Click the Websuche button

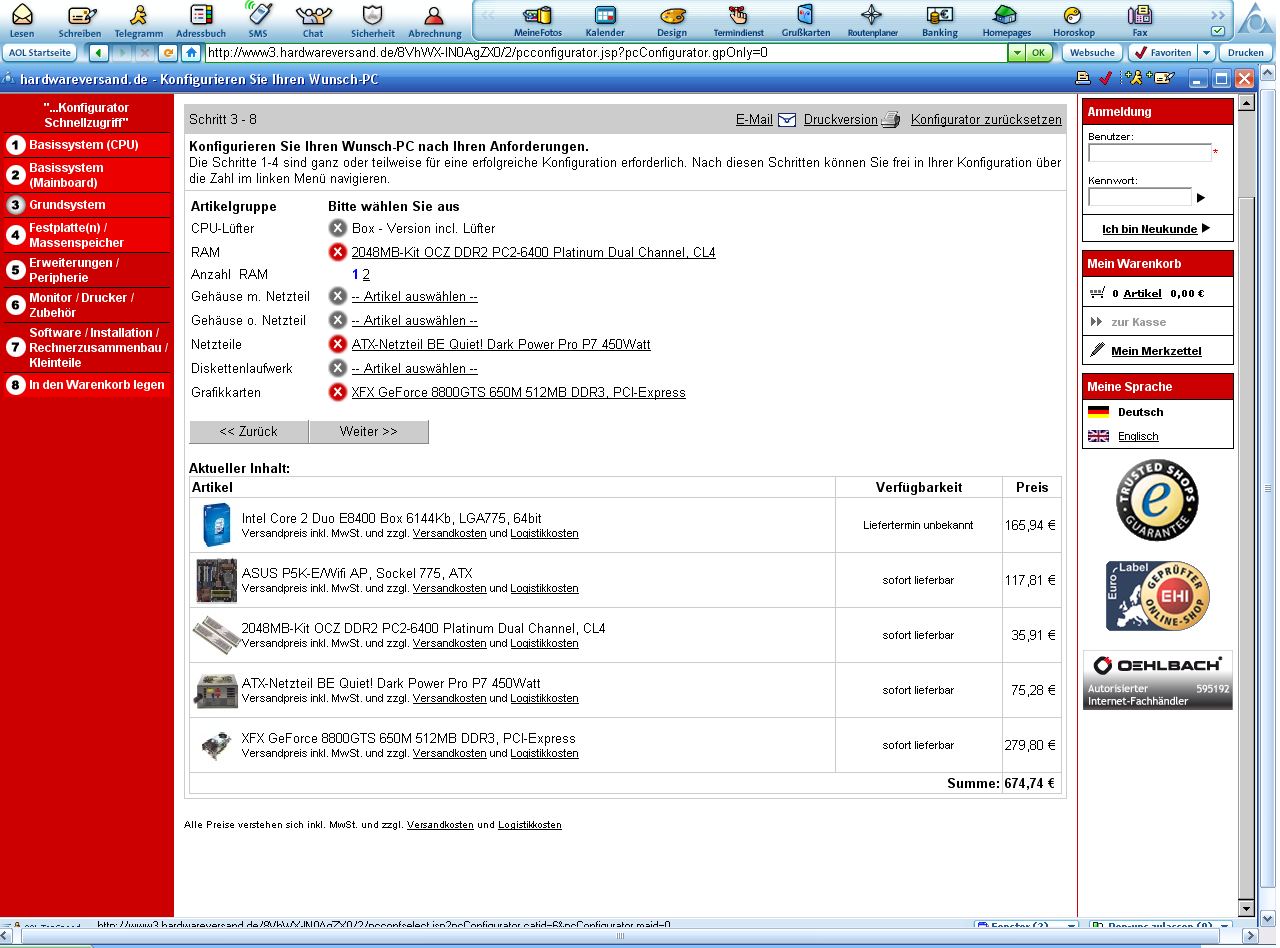pyautogui.click(x=1092, y=53)
